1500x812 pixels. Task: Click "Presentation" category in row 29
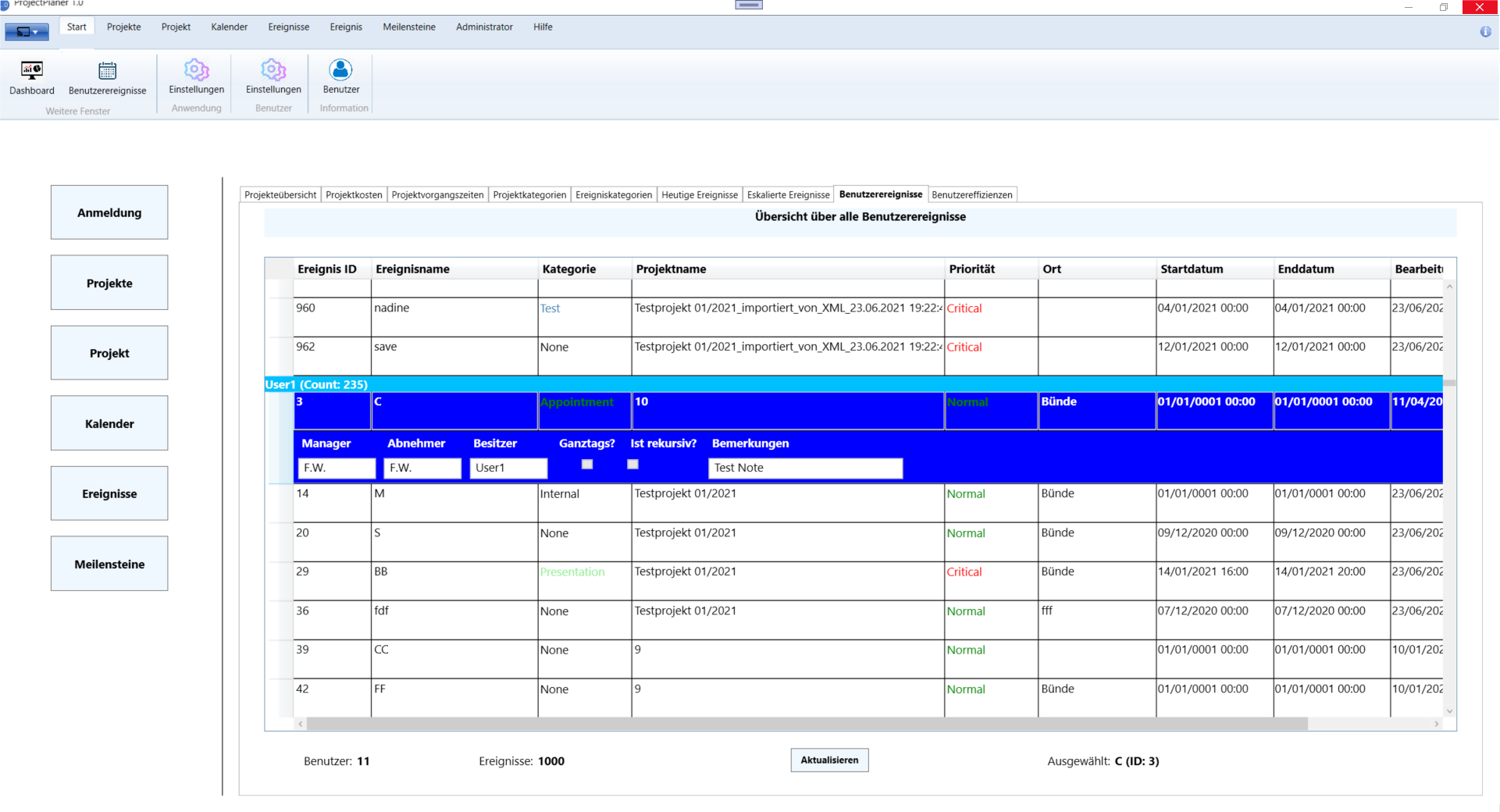pos(572,572)
